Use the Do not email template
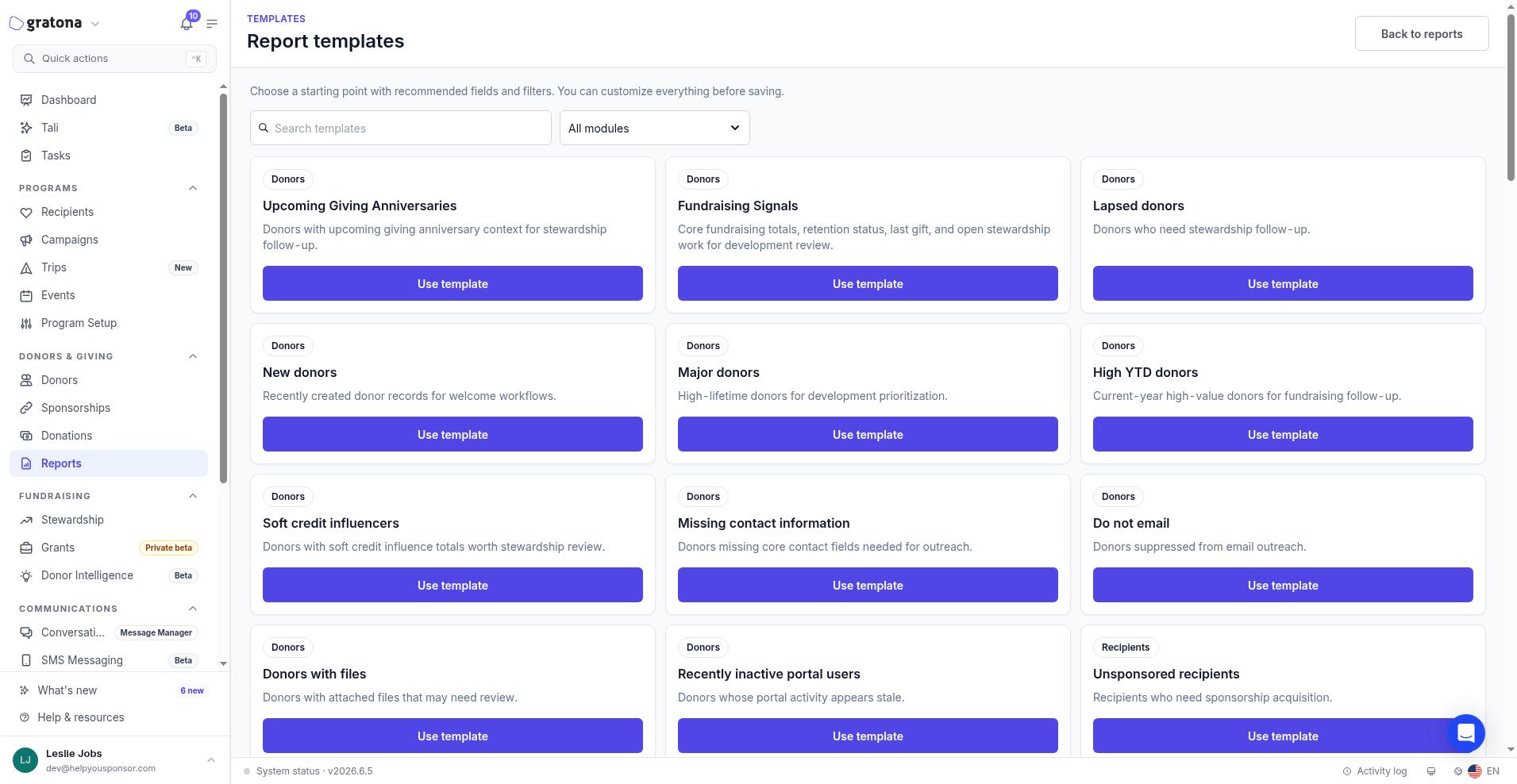This screenshot has height=784, width=1517. (x=1283, y=585)
